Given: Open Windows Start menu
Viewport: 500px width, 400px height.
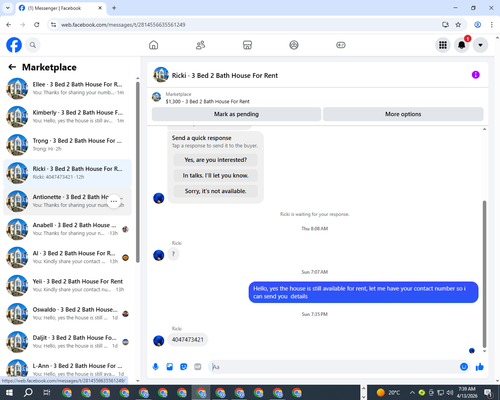Looking at the screenshot, I should coord(9,392).
